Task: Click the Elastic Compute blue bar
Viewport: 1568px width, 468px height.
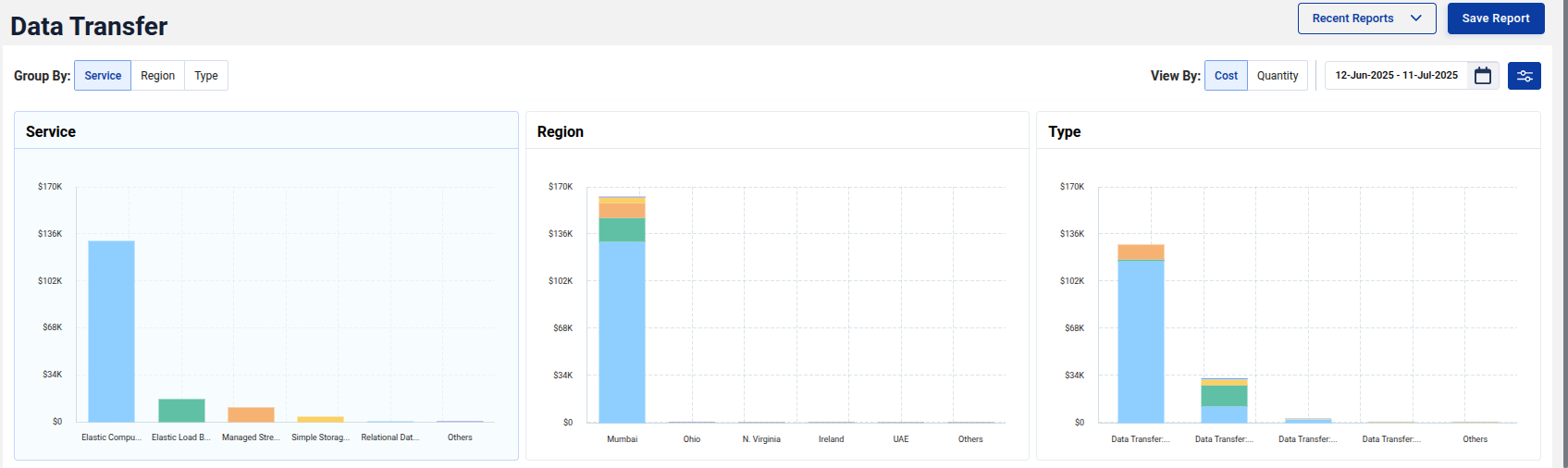Action: pos(111,331)
